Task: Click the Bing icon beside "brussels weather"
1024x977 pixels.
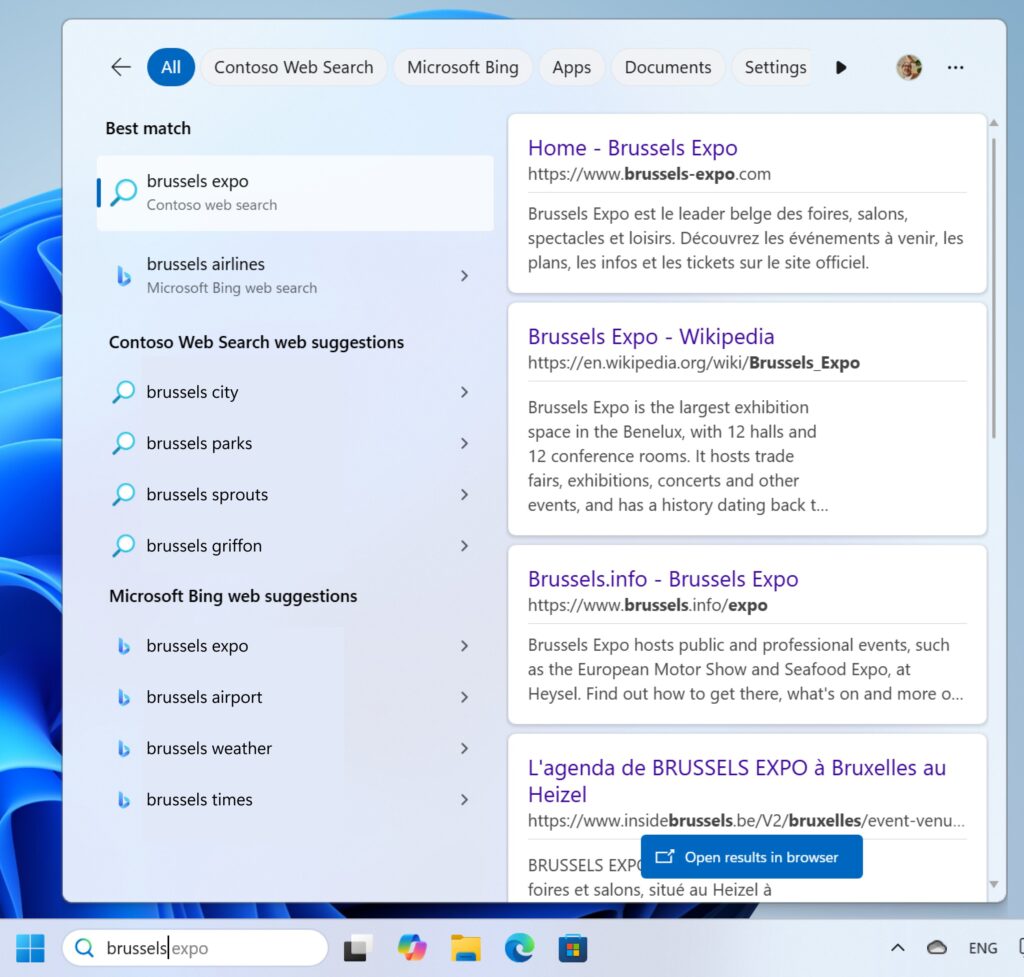Action: point(122,748)
